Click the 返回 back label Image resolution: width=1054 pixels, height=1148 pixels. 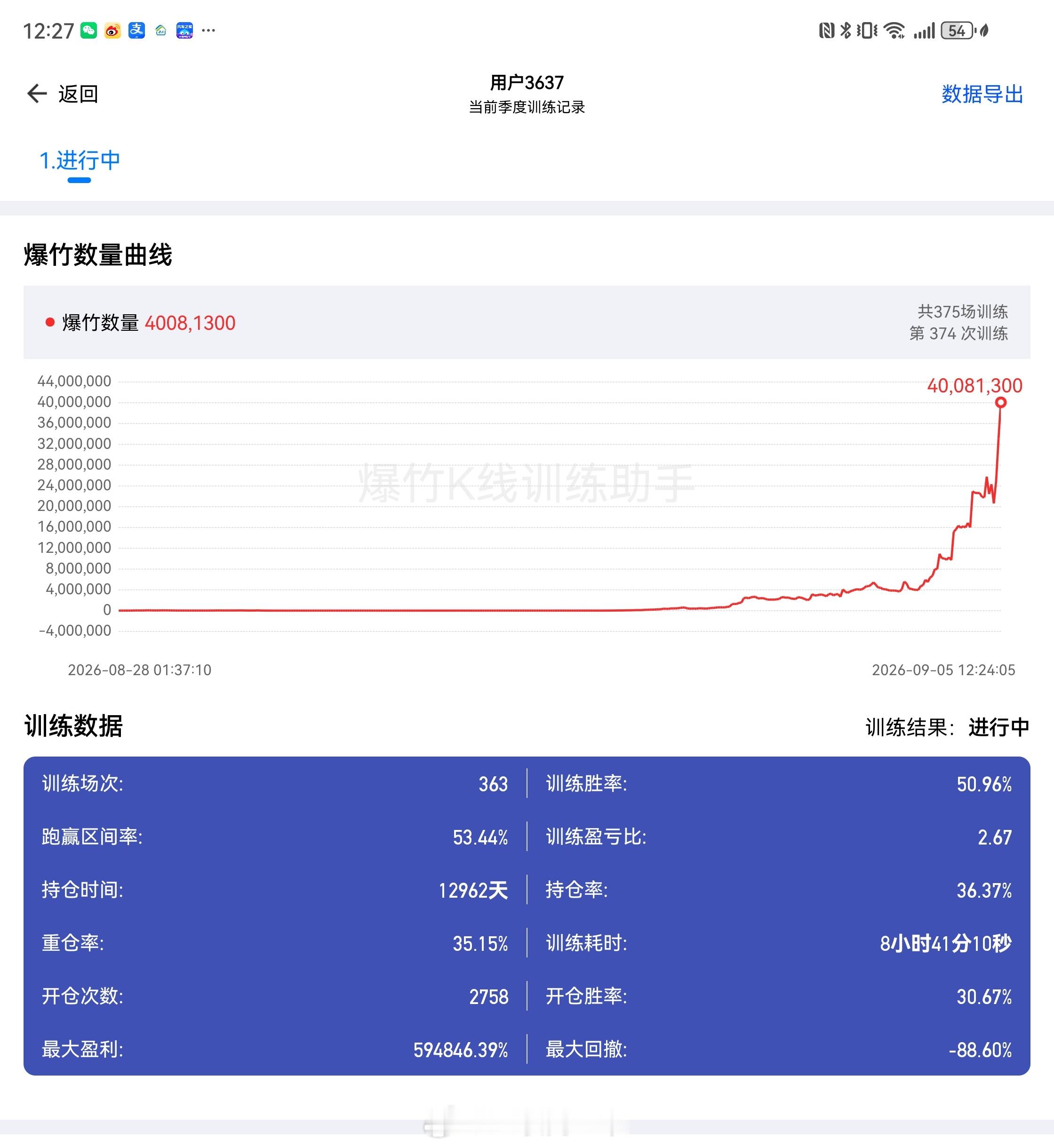pyautogui.click(x=78, y=94)
